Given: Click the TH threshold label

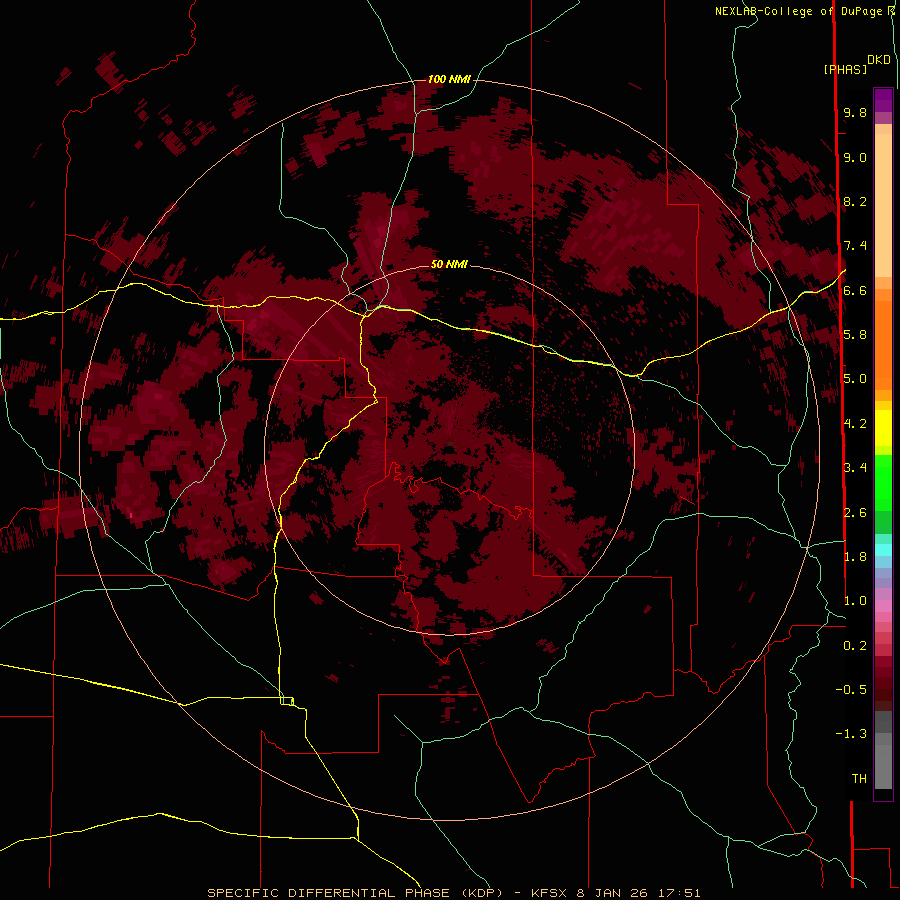Looking at the screenshot, I should click(x=859, y=778).
